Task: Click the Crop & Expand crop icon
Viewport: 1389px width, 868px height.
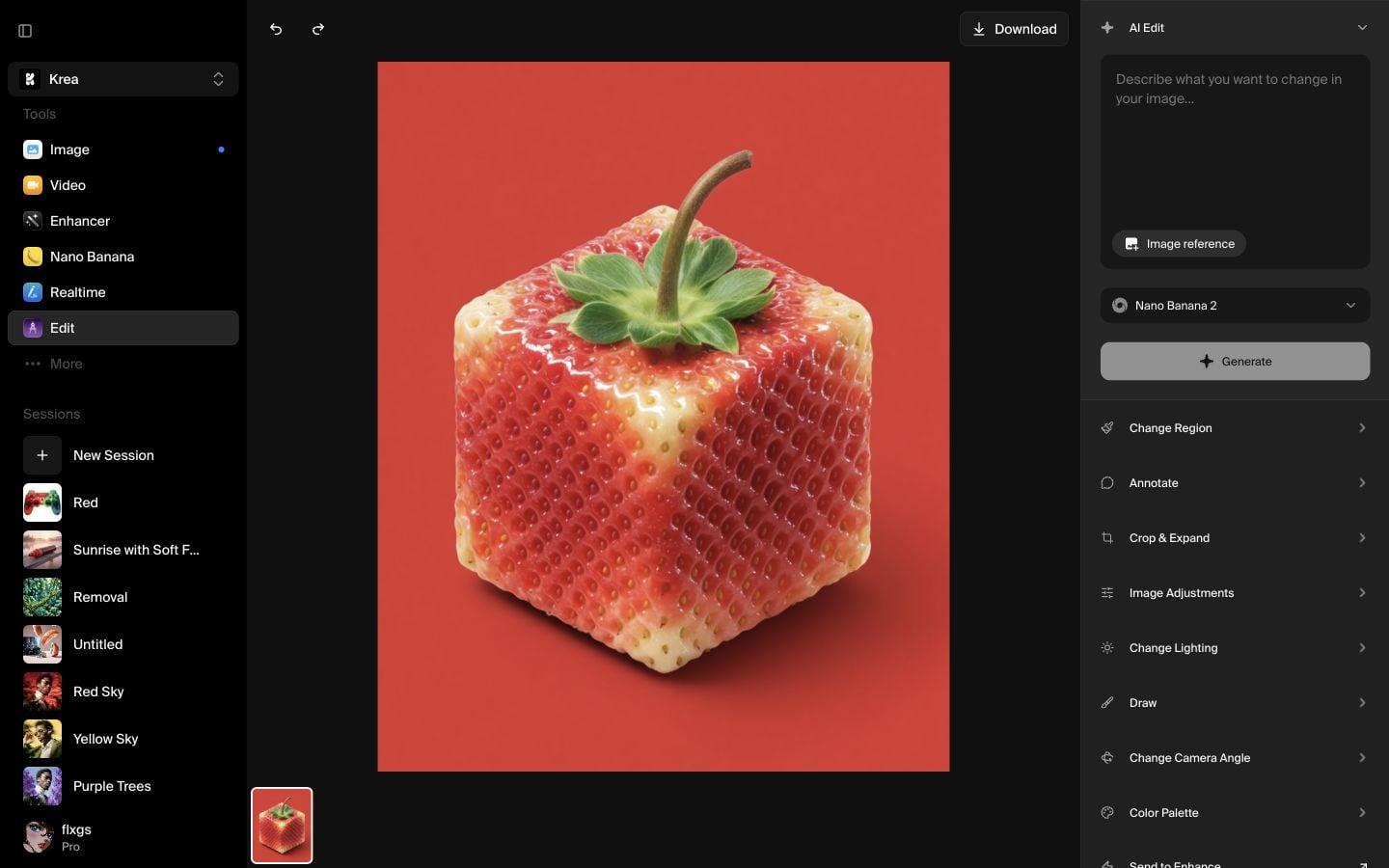Action: click(1107, 538)
